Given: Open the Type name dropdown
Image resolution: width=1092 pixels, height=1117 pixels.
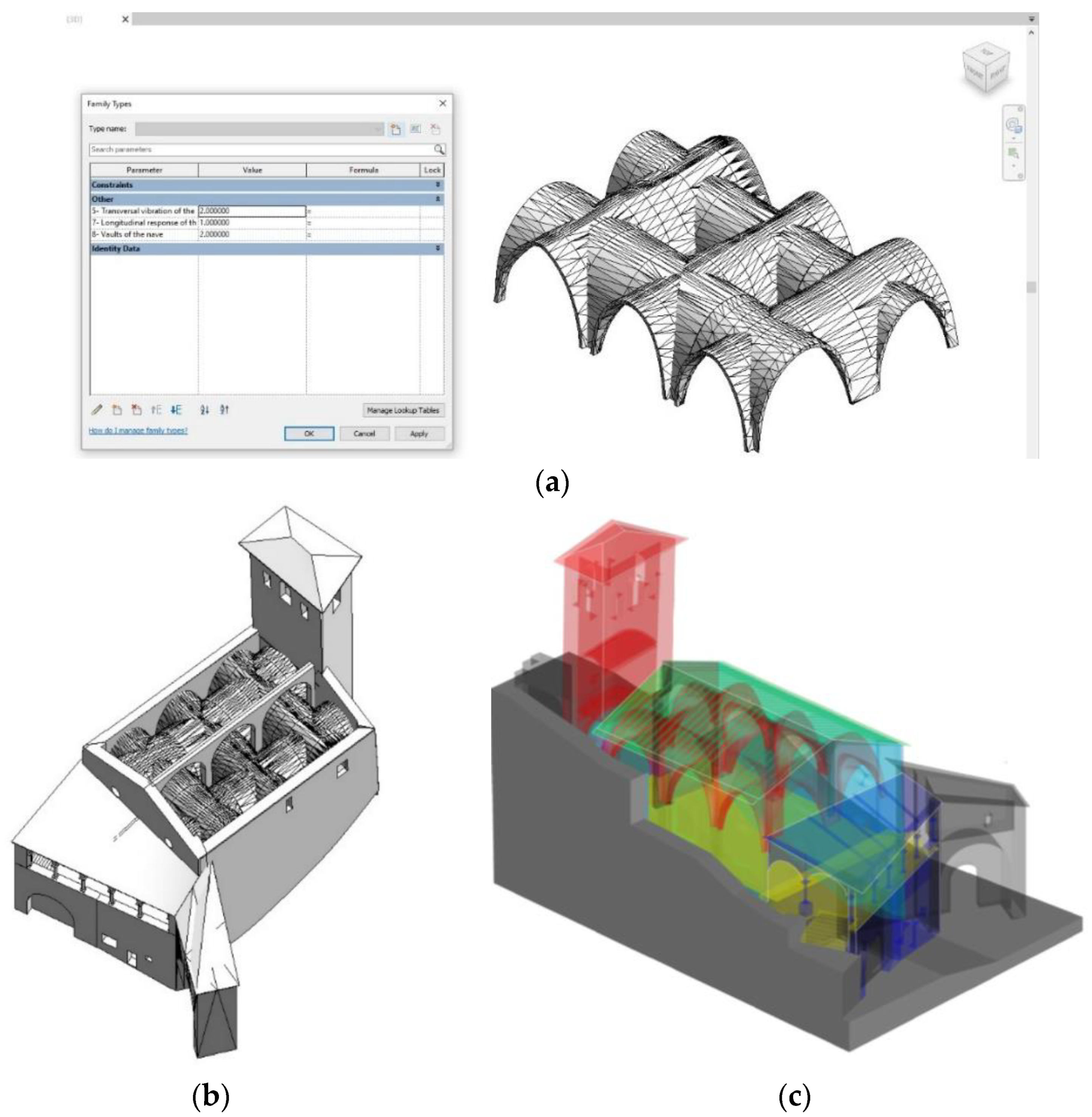Looking at the screenshot, I should [377, 129].
